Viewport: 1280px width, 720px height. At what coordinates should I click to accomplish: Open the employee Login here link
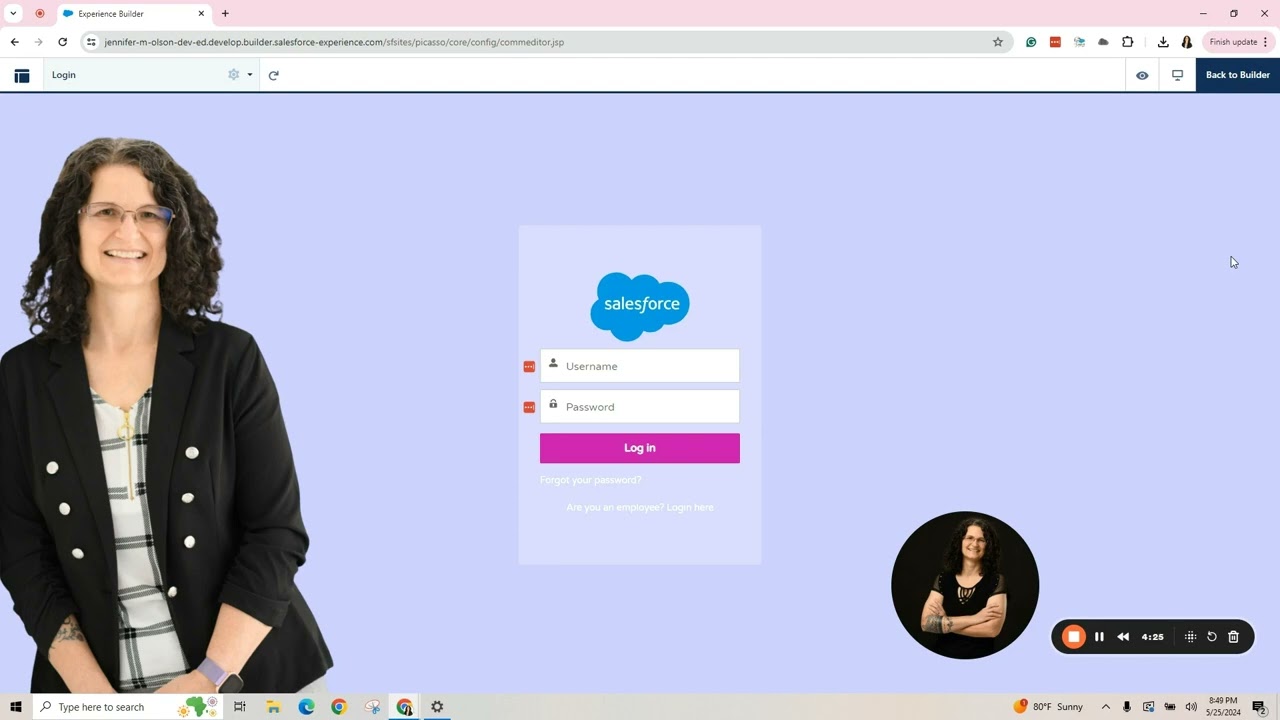[x=640, y=508]
